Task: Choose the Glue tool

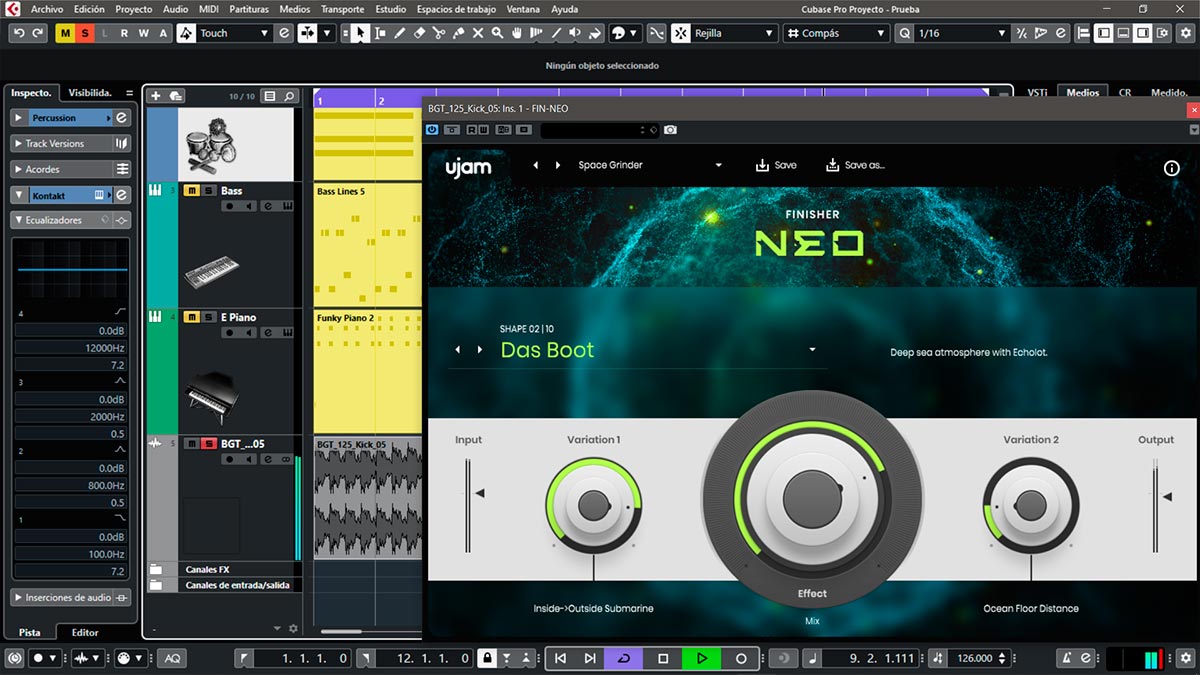Action: pyautogui.click(x=459, y=33)
